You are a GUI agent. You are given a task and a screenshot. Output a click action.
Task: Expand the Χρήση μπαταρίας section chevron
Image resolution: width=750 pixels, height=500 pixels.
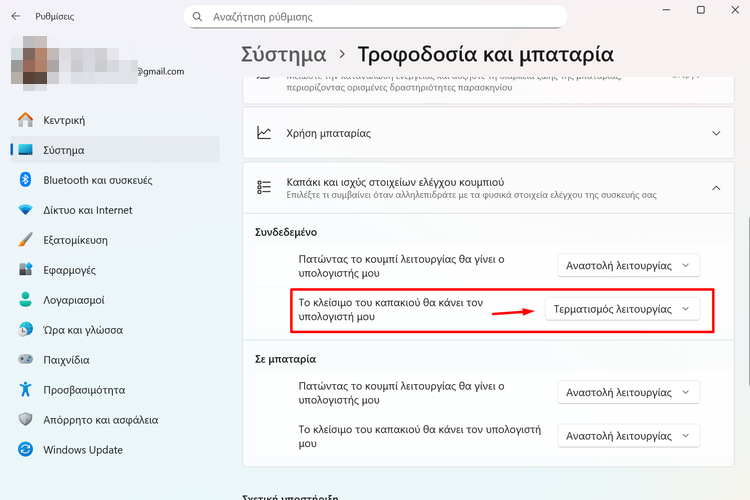[716, 133]
